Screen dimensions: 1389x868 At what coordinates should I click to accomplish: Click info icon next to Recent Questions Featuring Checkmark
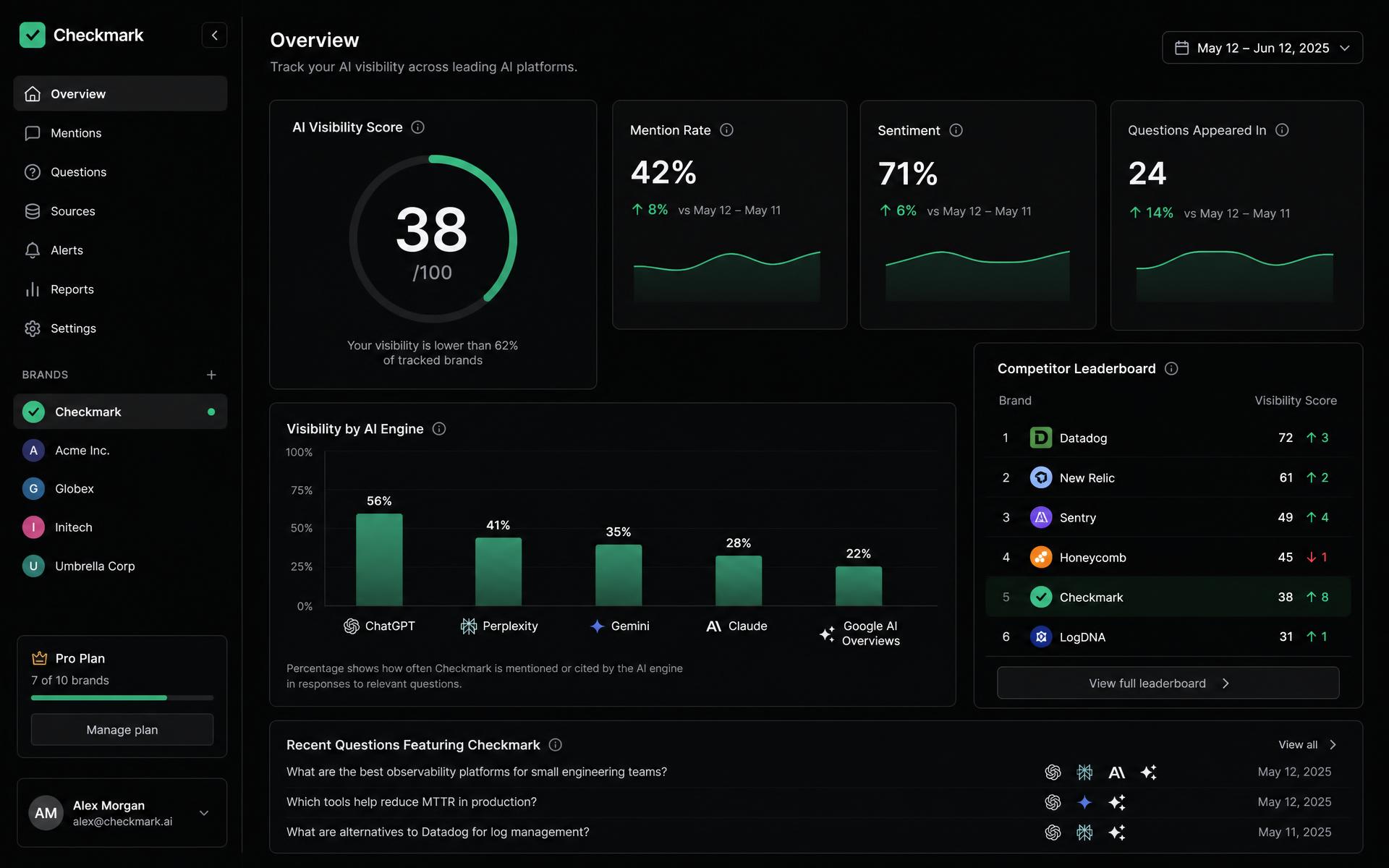point(555,745)
